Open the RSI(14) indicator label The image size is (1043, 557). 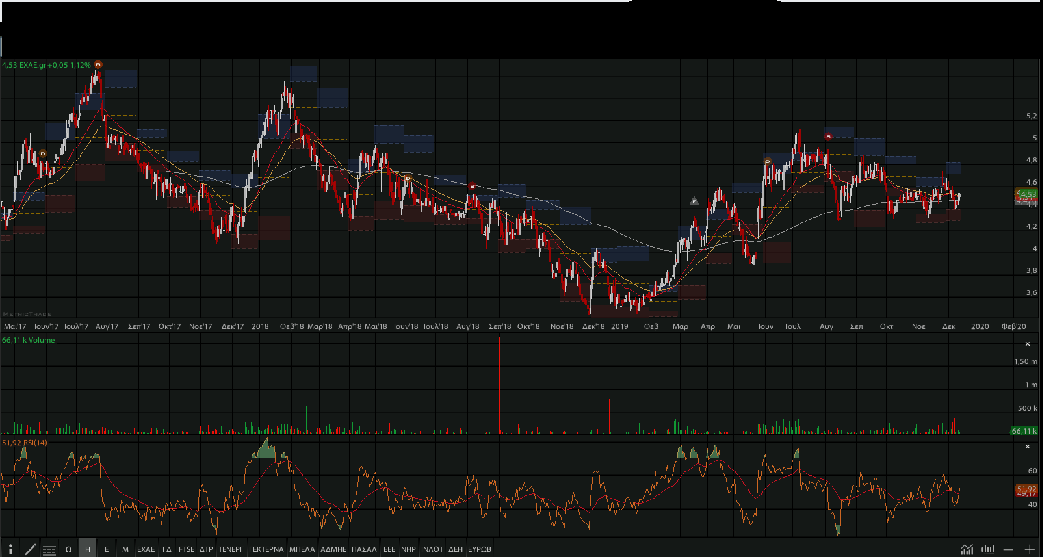coord(24,441)
